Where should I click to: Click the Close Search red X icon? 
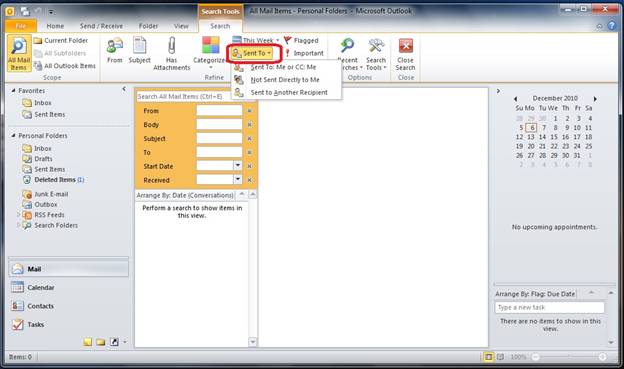click(406, 46)
